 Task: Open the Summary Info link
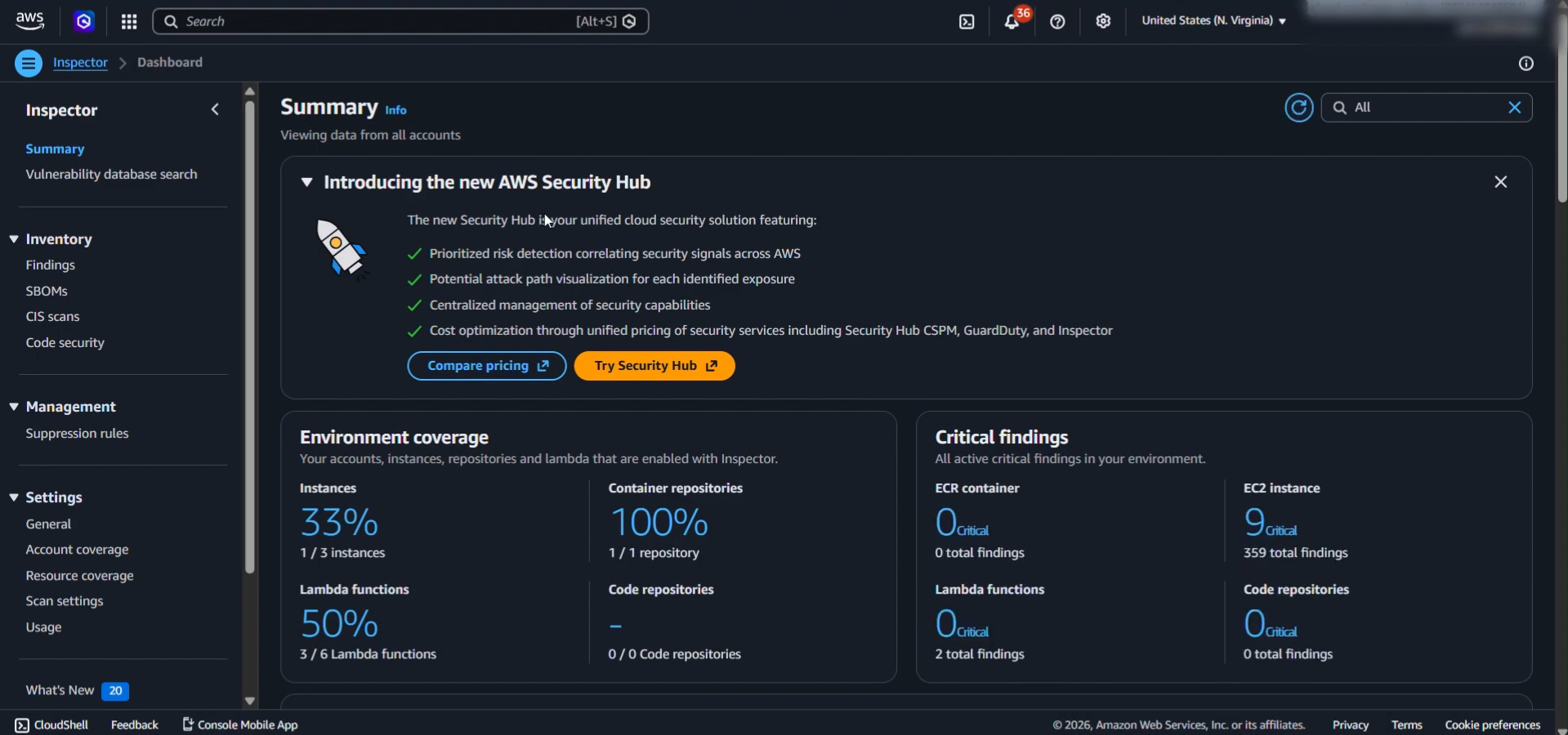tap(395, 110)
